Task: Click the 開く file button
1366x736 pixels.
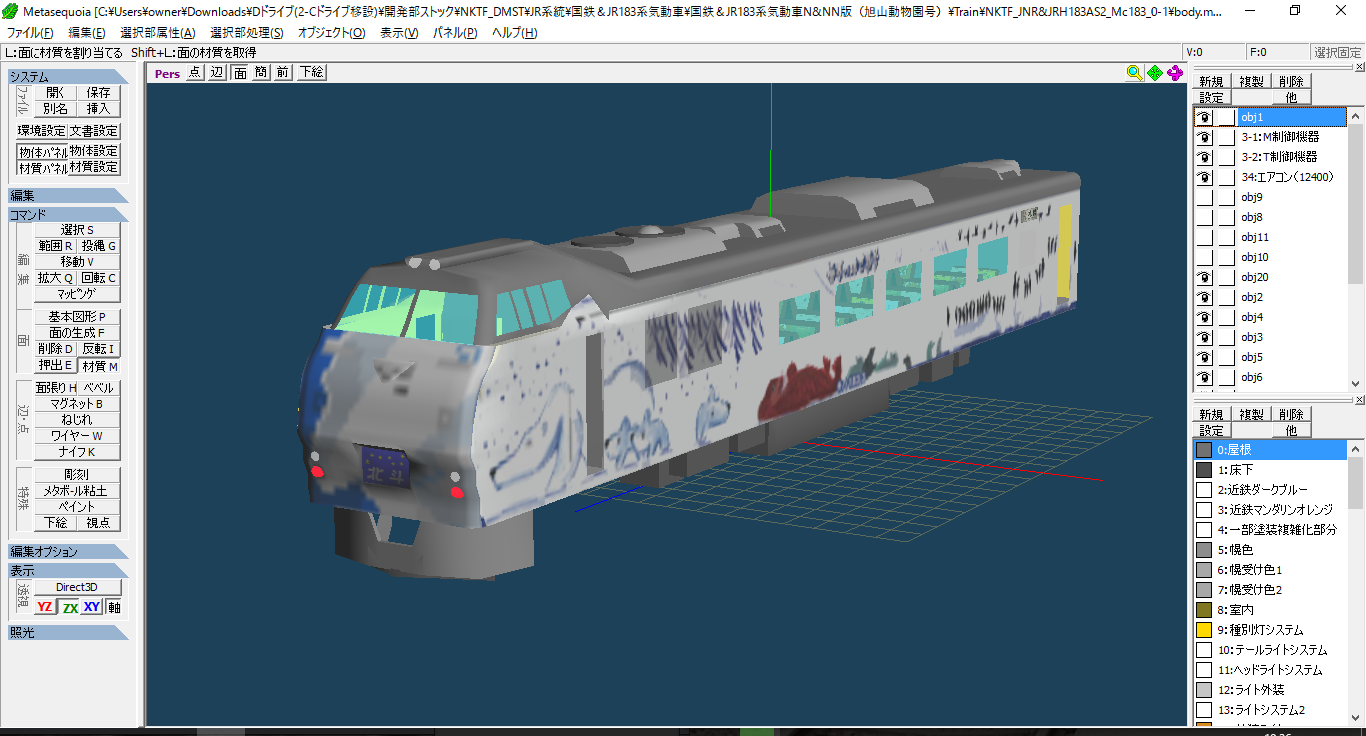Action: pos(56,92)
